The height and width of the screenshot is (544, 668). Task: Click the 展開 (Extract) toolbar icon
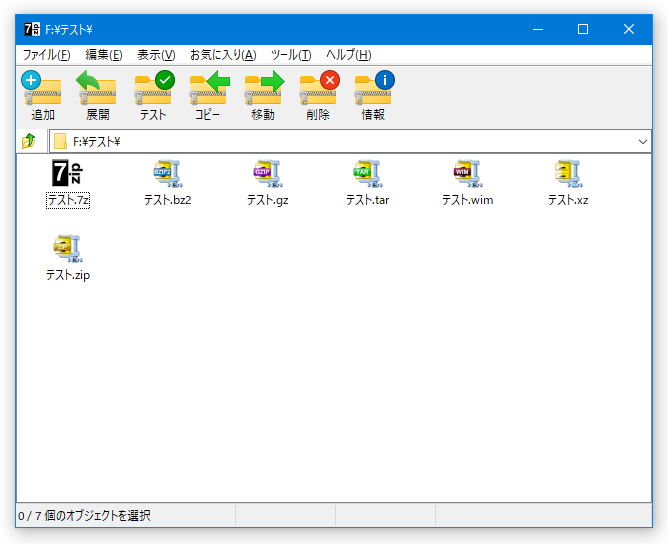click(97, 95)
